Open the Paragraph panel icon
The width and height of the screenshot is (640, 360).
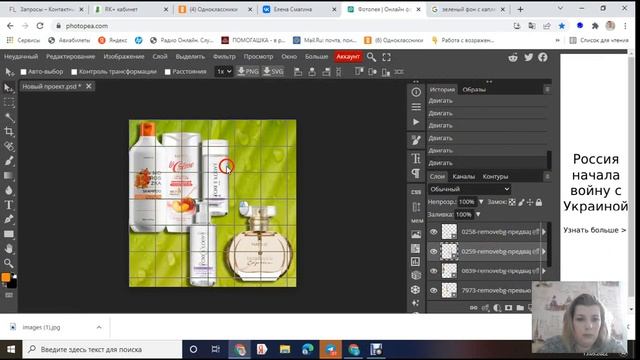pos(416,173)
